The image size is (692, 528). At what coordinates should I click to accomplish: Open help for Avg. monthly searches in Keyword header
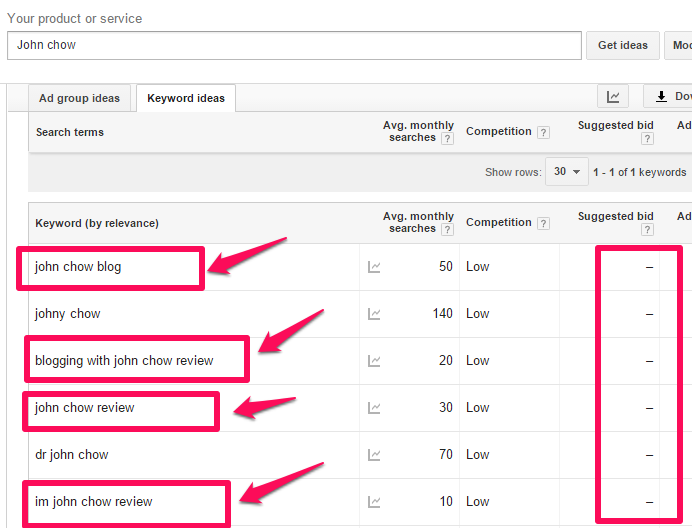pos(448,230)
